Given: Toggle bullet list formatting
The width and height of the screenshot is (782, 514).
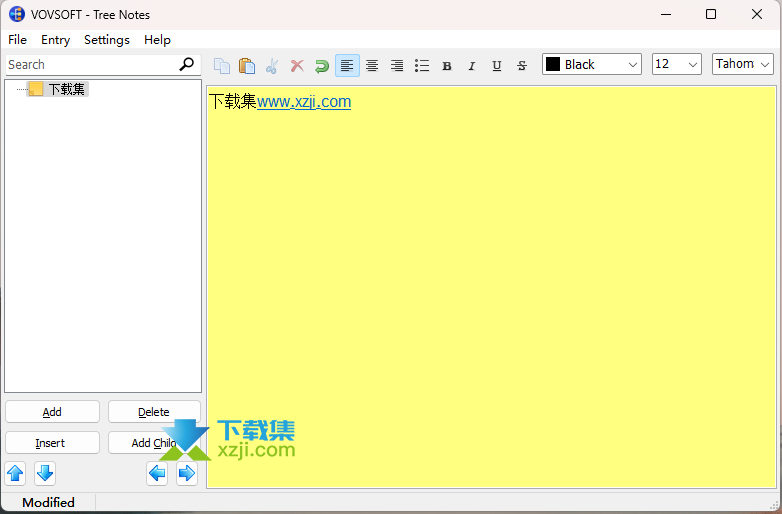Looking at the screenshot, I should pos(422,66).
